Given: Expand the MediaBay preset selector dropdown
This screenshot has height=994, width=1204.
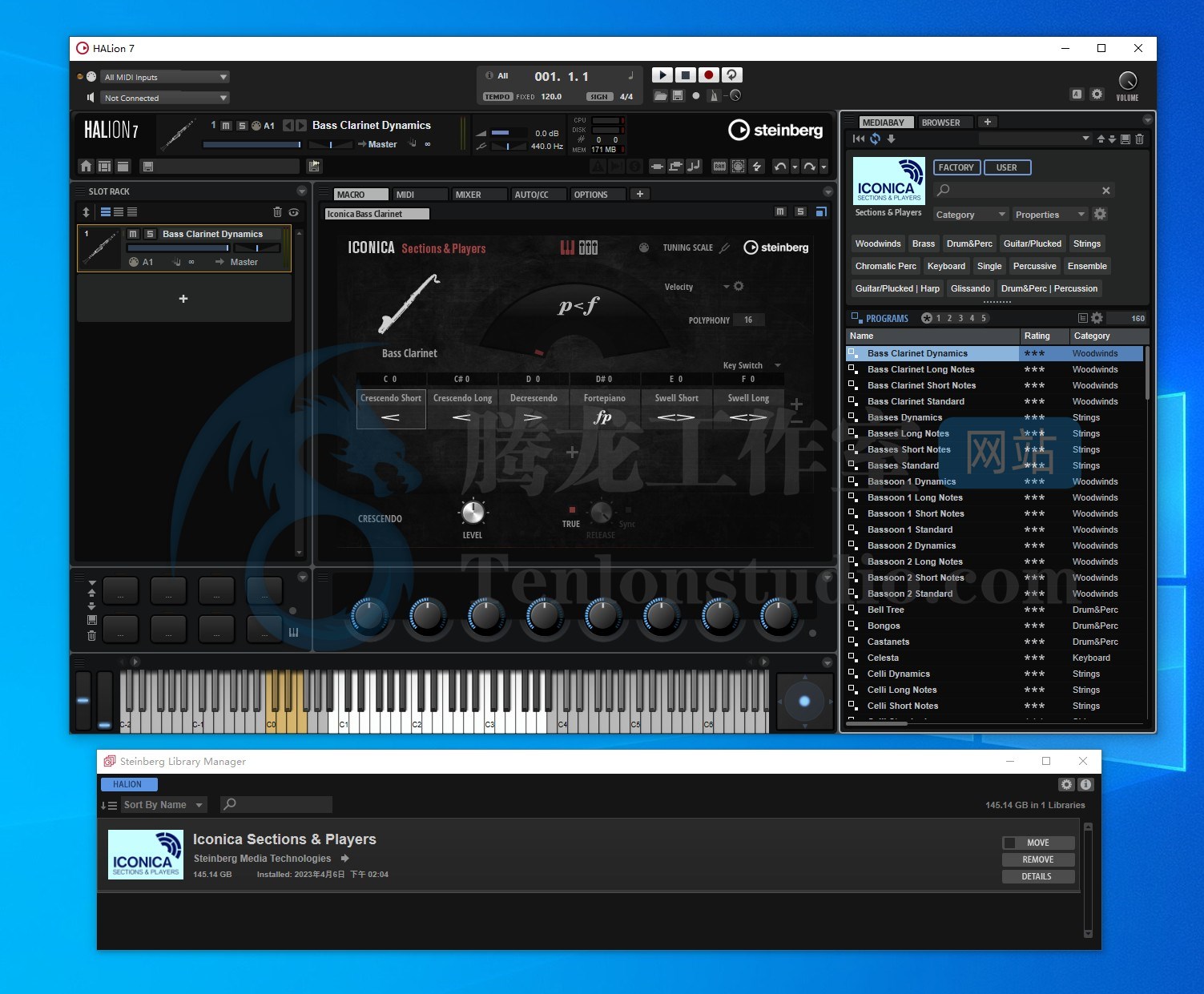Looking at the screenshot, I should click(x=1085, y=139).
